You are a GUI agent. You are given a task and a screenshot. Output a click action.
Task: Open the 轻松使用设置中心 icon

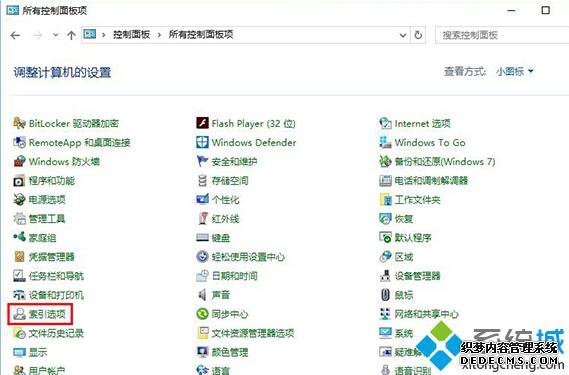point(202,257)
